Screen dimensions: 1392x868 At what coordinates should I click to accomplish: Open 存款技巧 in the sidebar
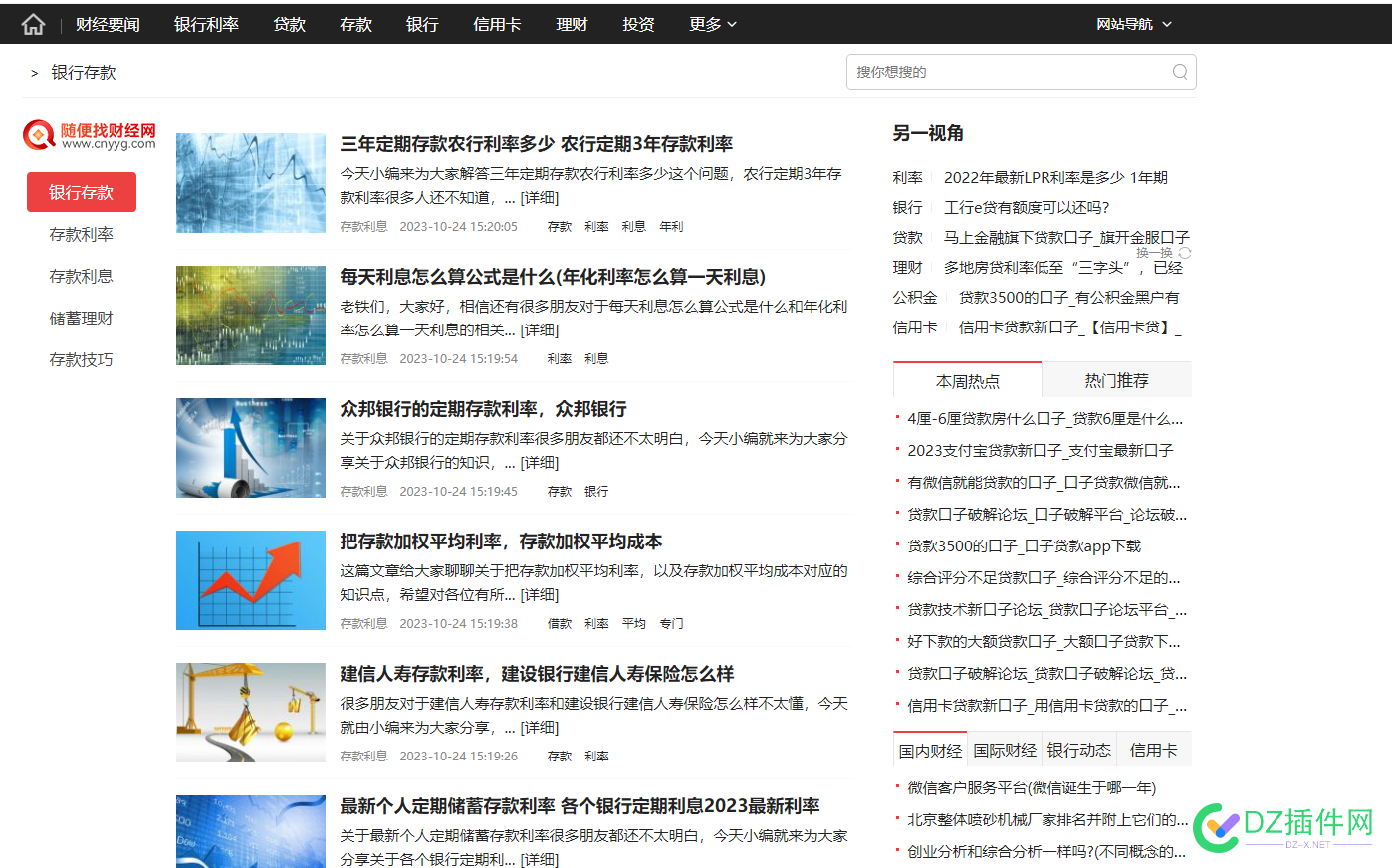[x=82, y=359]
